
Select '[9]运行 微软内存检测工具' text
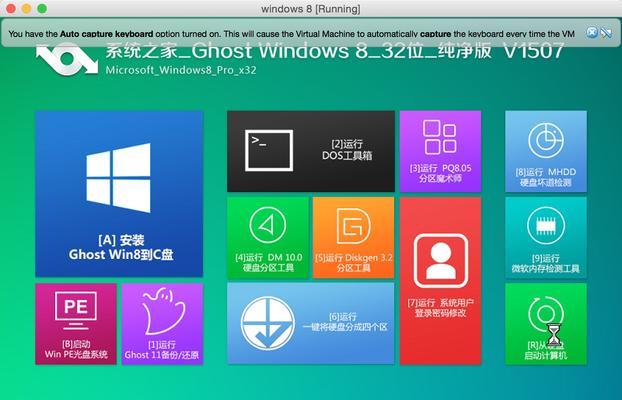(545, 263)
